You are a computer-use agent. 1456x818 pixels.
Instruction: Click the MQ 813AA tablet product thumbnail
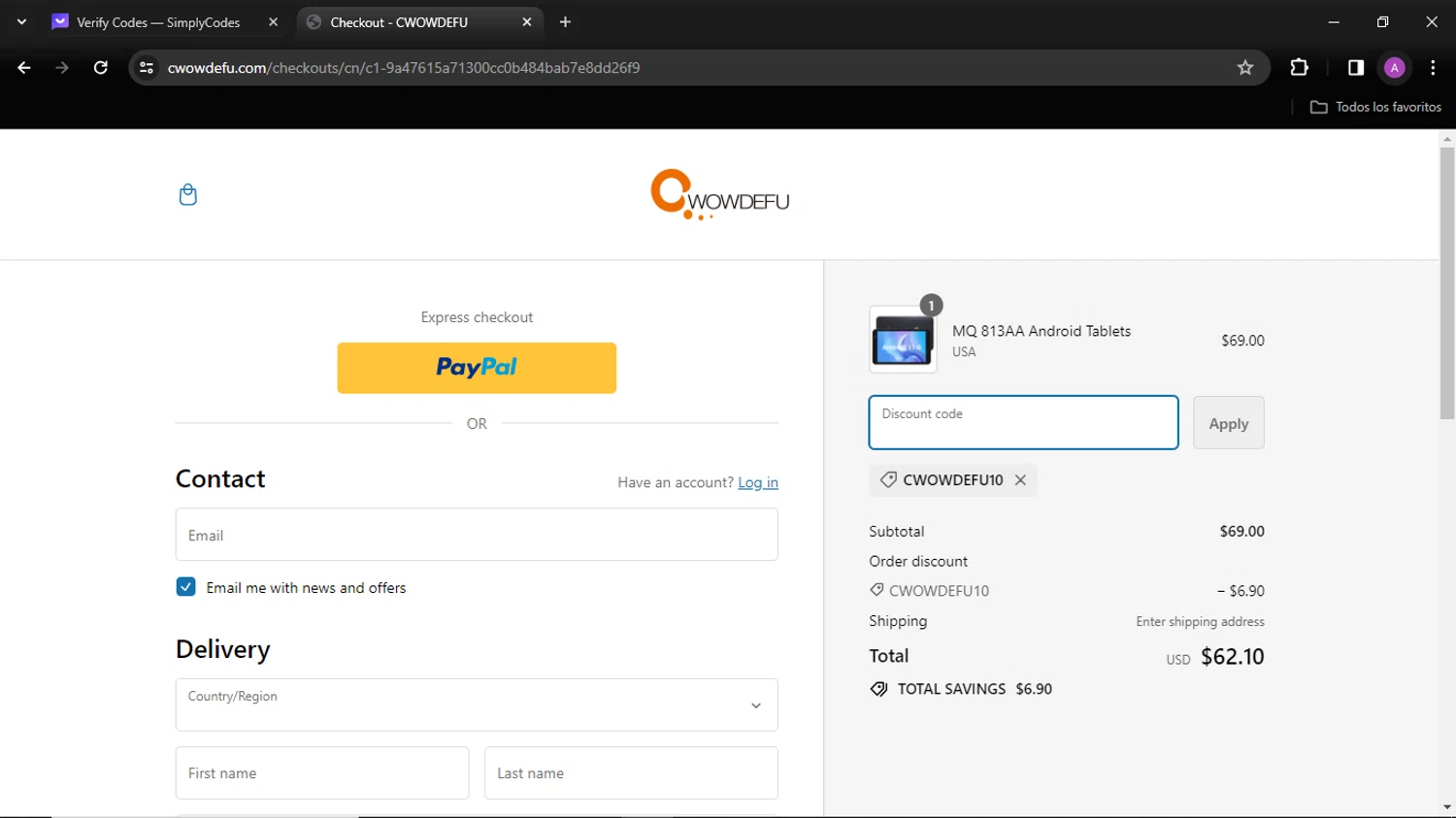903,340
